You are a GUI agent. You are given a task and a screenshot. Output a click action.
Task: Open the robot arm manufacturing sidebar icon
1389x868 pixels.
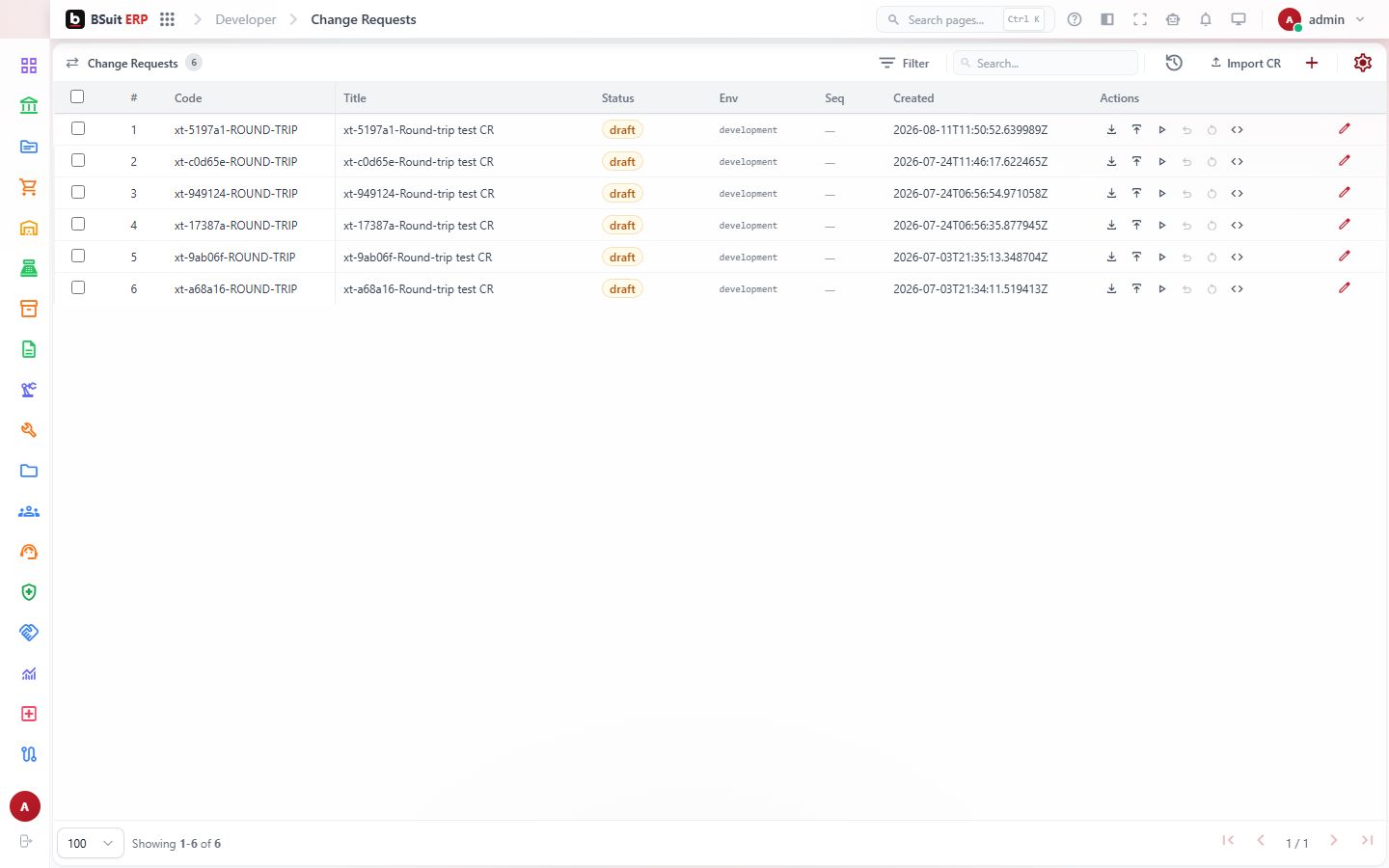point(29,390)
